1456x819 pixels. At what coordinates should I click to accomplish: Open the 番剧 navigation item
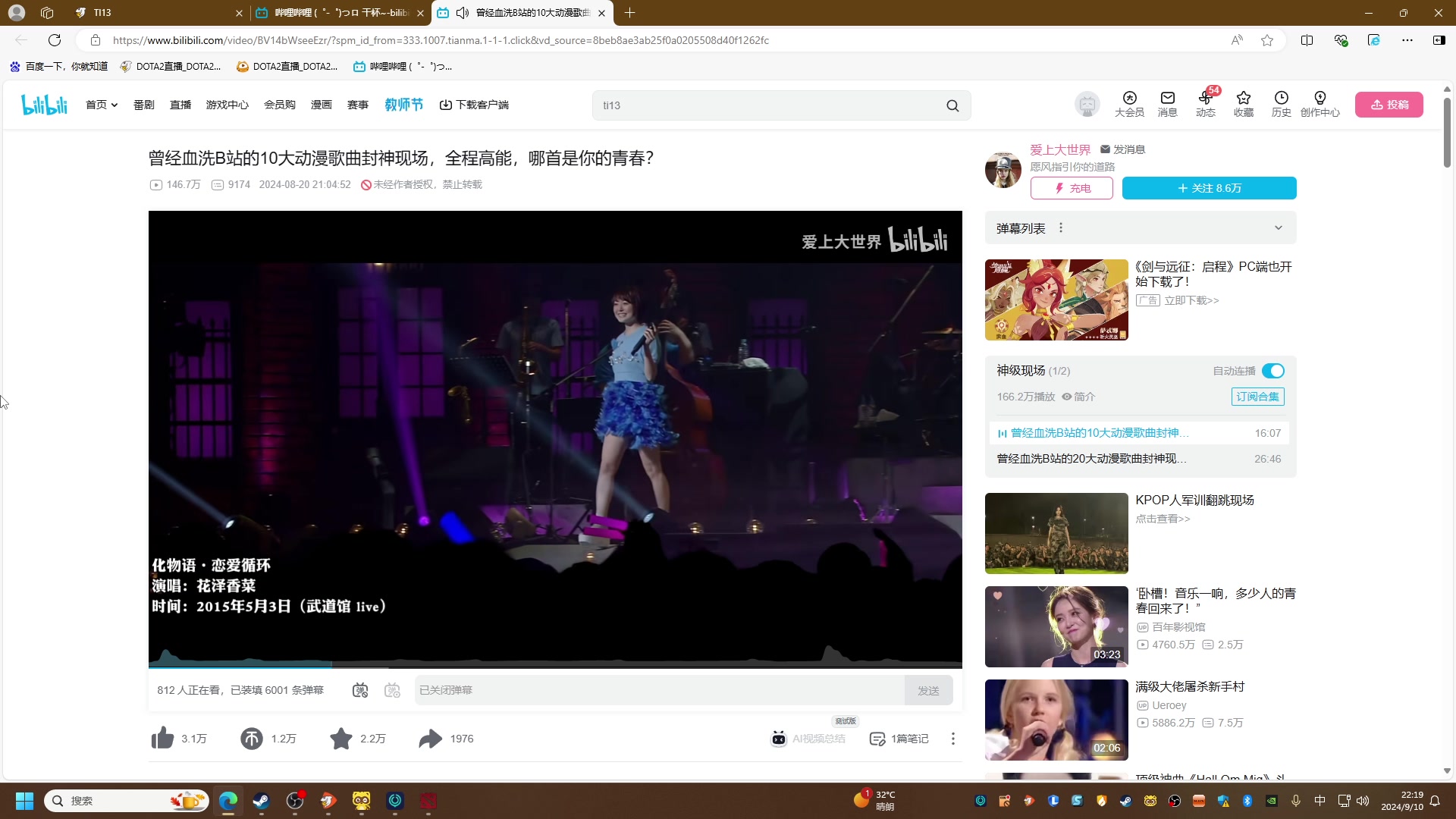[143, 105]
